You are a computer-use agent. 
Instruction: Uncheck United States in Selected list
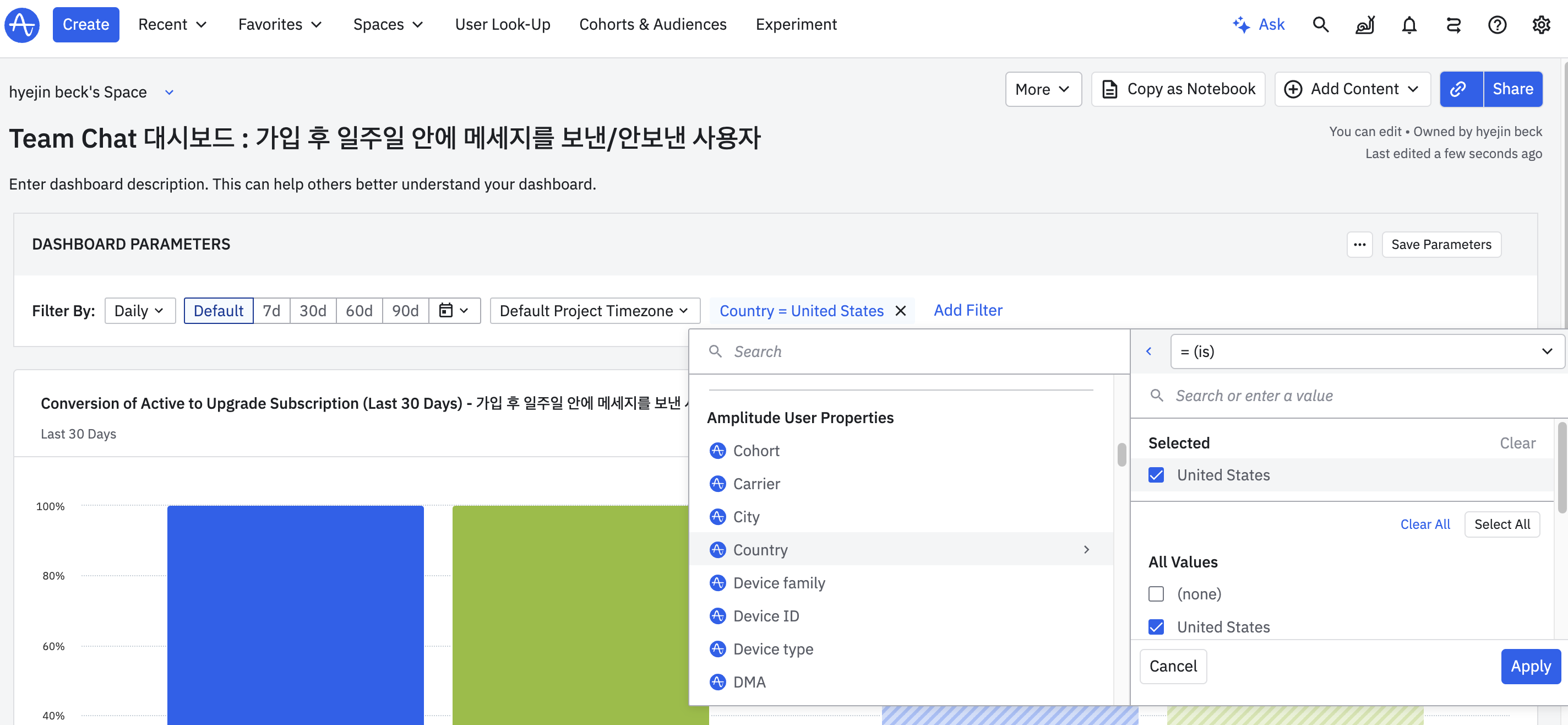[1156, 474]
